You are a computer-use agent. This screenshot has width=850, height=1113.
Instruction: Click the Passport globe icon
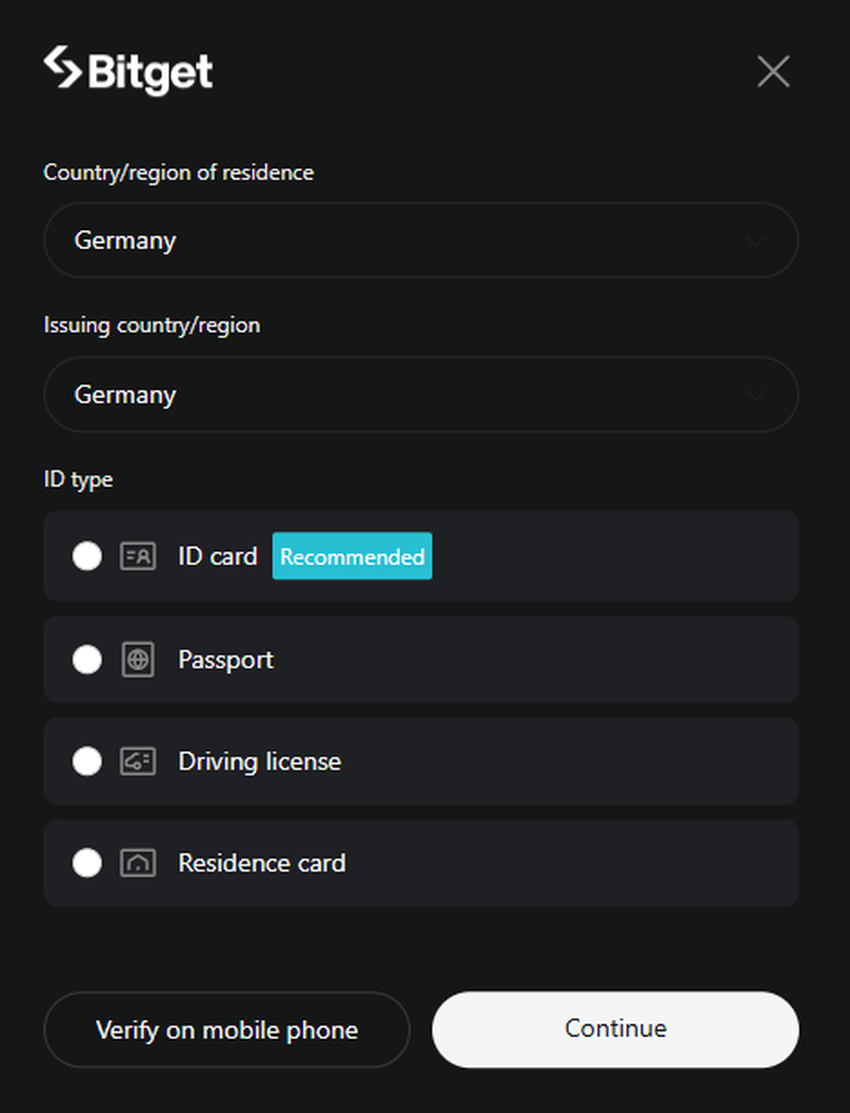(x=138, y=660)
